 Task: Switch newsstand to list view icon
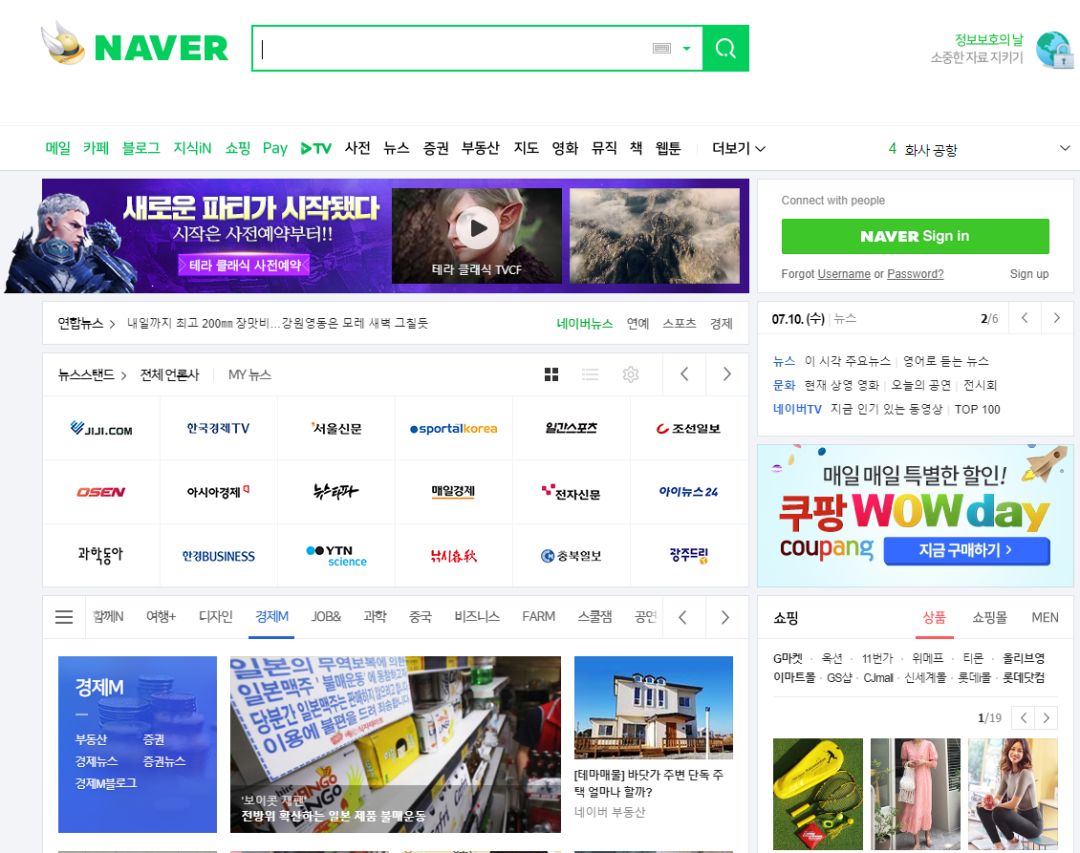[x=590, y=374]
